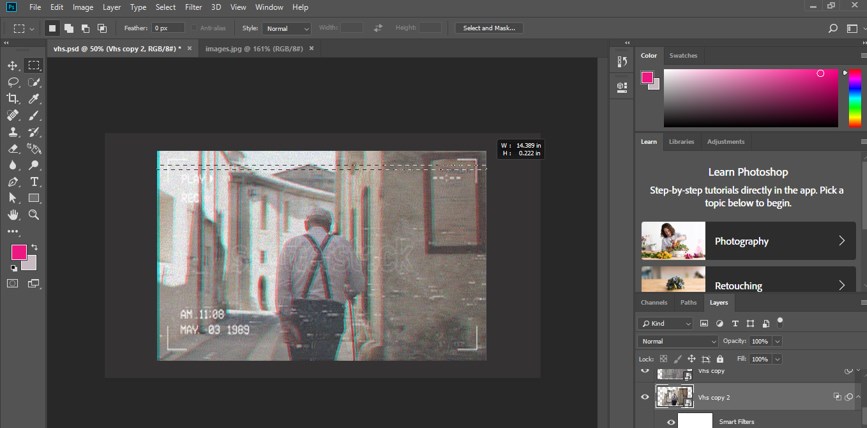
Task: Open the layer blend mode dropdown
Action: click(x=679, y=341)
